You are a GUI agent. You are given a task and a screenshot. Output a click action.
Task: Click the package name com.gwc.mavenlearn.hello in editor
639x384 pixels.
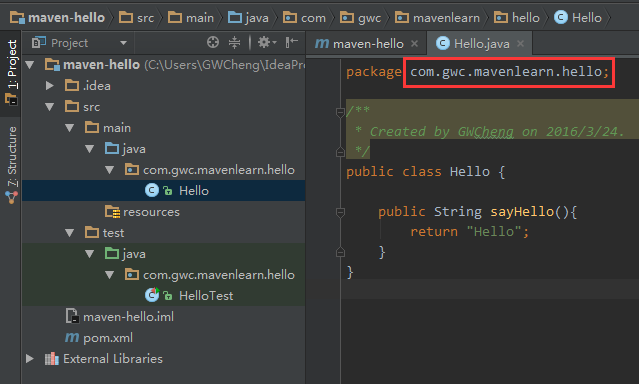(x=506, y=72)
